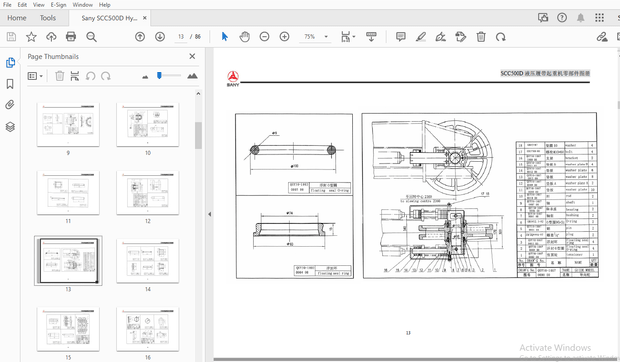620x362 pixels.
Task: Collapse the navigation pane with arrow handle
Action: click(x=210, y=214)
